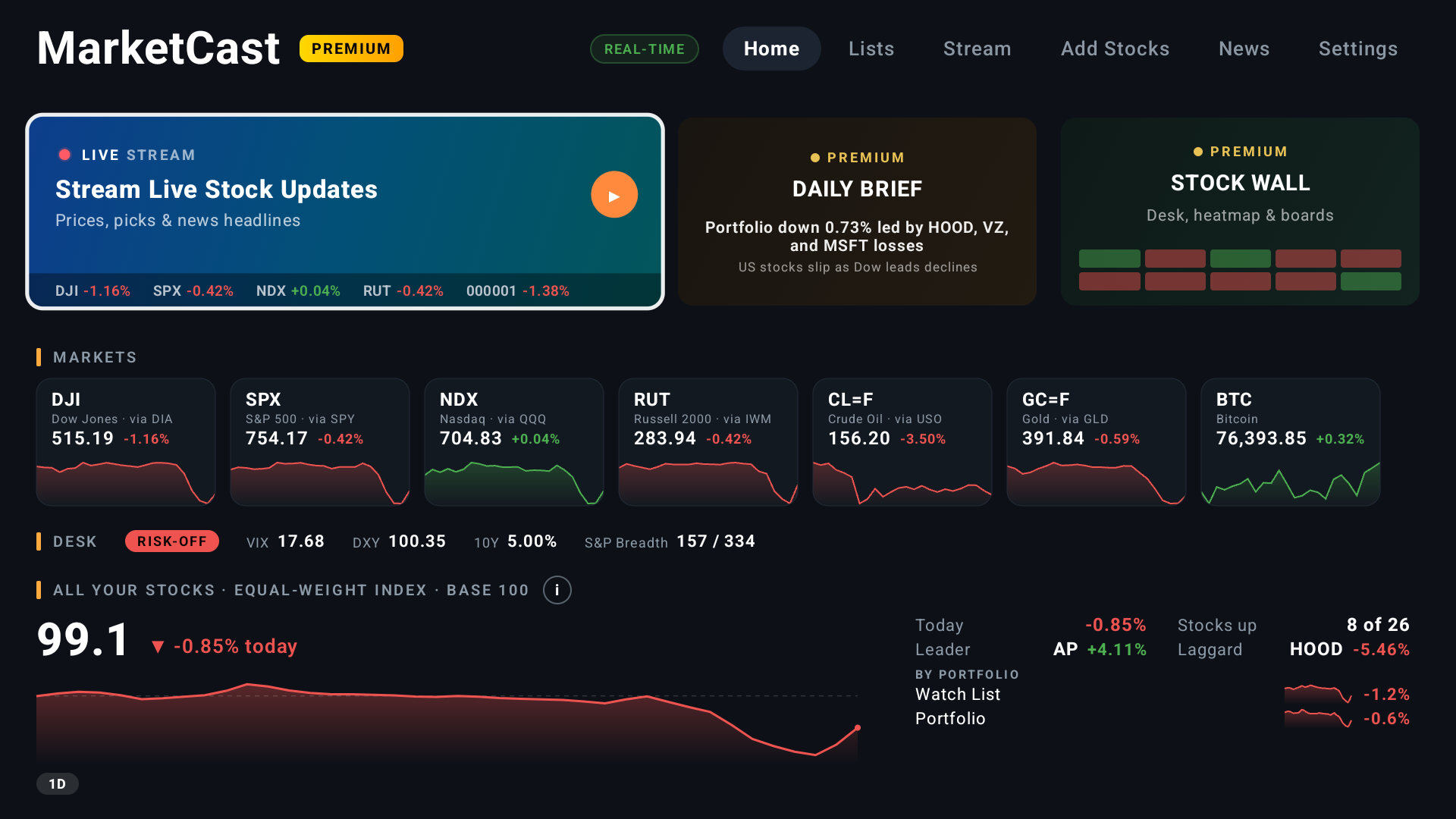Click the DXY 100.35 value
The image size is (1456, 819).
(x=399, y=541)
